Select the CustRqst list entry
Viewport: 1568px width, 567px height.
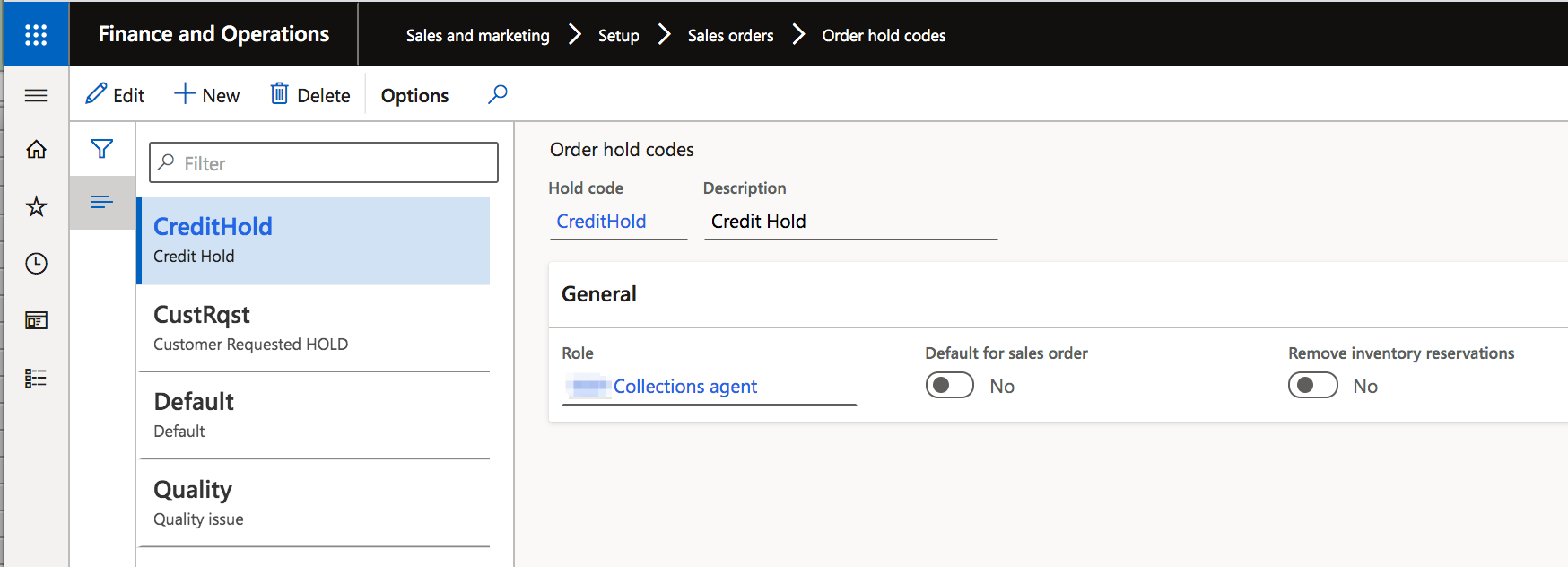tap(314, 328)
